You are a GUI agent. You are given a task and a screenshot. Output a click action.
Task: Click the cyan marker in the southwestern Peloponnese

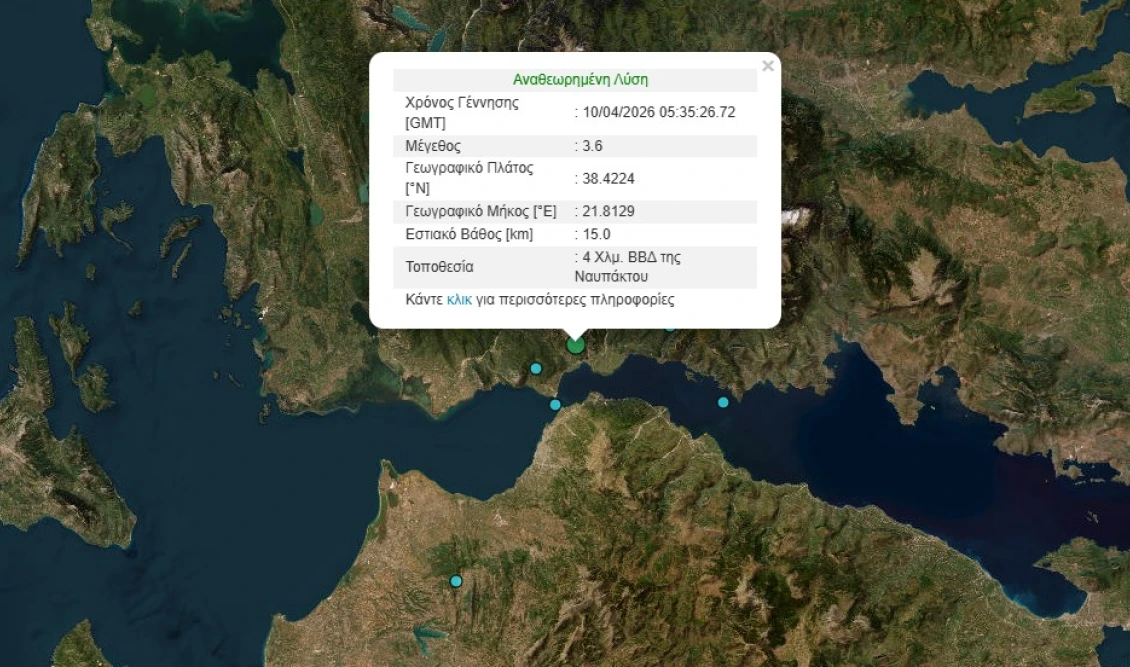click(456, 579)
